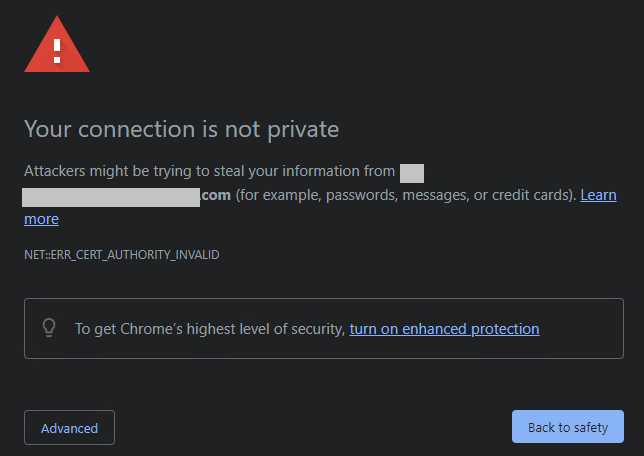Click empty space right of the lightbulb tip link
The image size is (644, 456).
(x=581, y=329)
